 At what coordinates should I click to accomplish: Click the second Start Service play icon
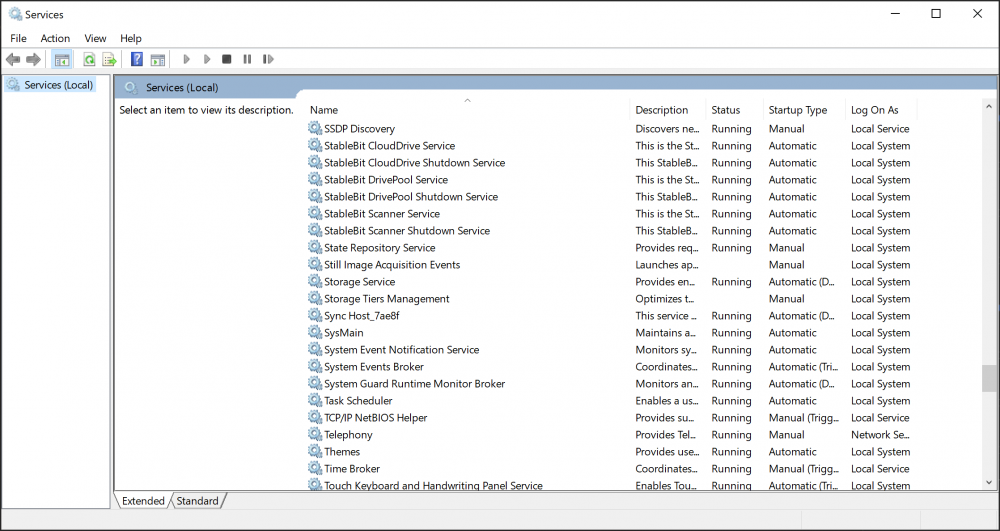tap(207, 59)
